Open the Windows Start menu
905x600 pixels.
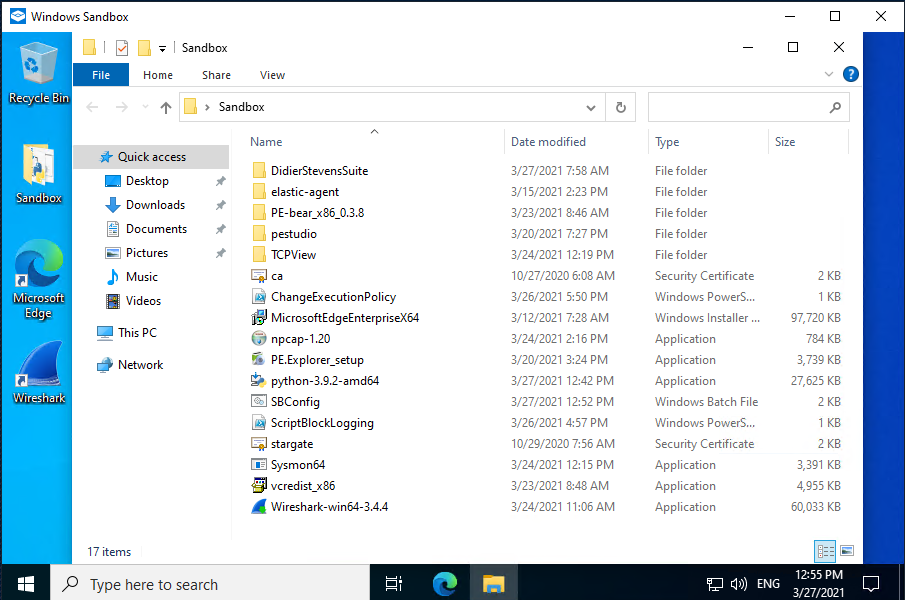click(25, 584)
